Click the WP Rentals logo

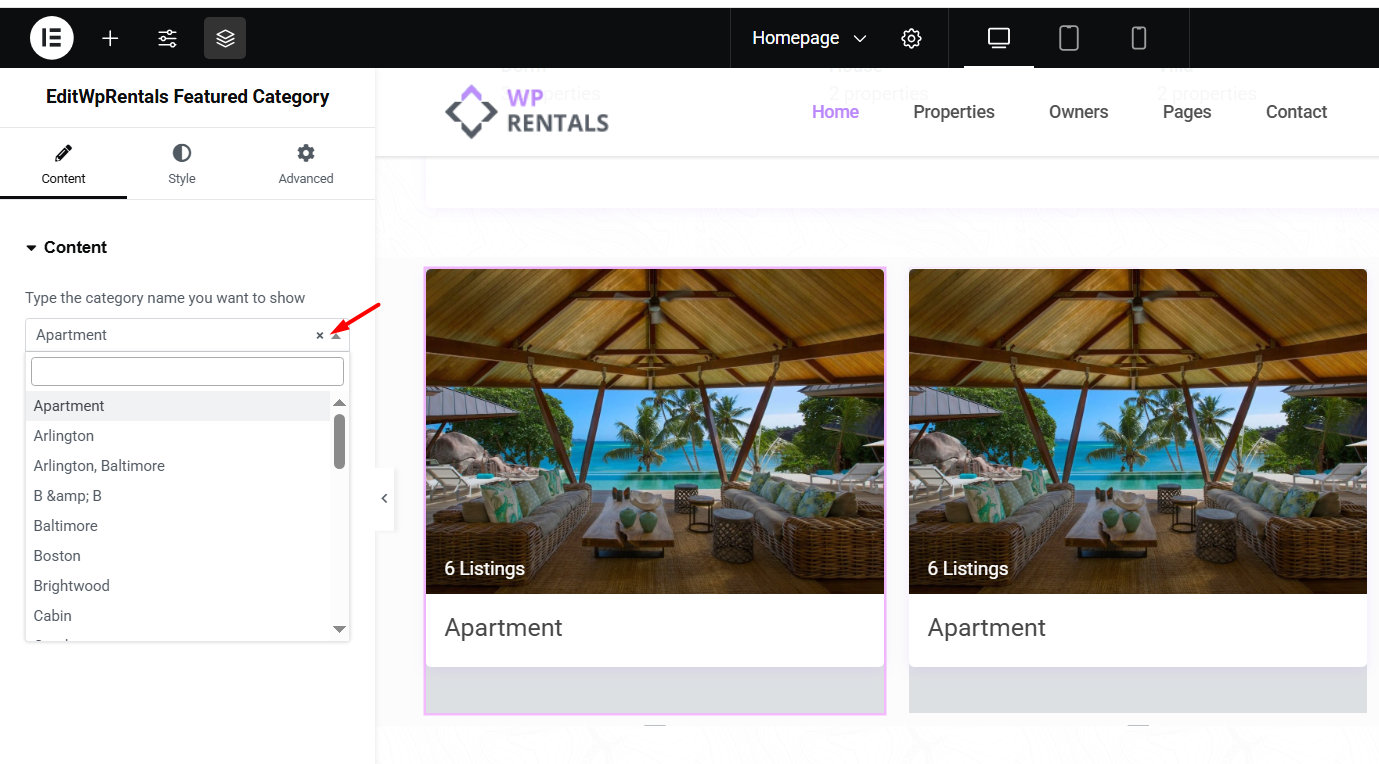tap(527, 111)
